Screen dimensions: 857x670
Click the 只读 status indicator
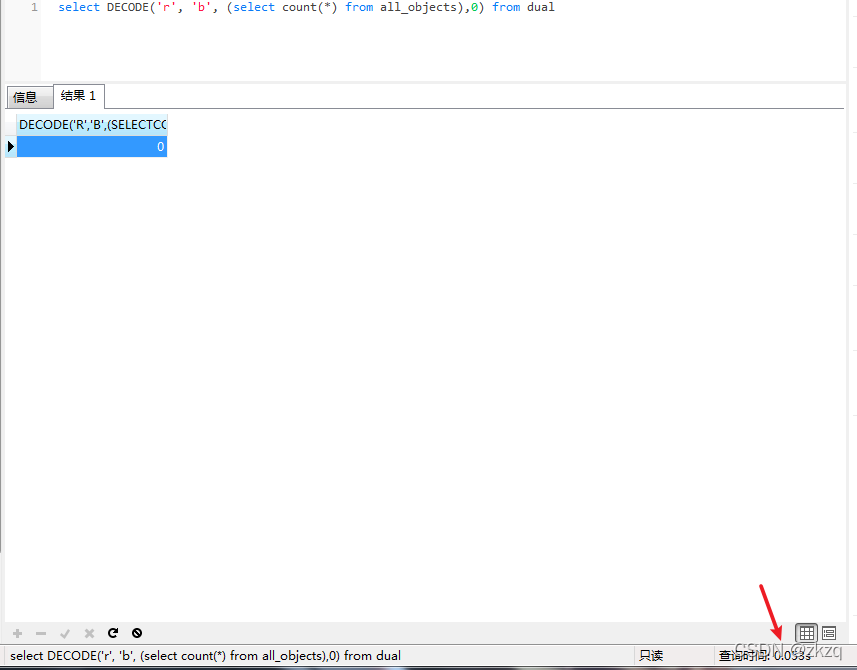pos(651,656)
